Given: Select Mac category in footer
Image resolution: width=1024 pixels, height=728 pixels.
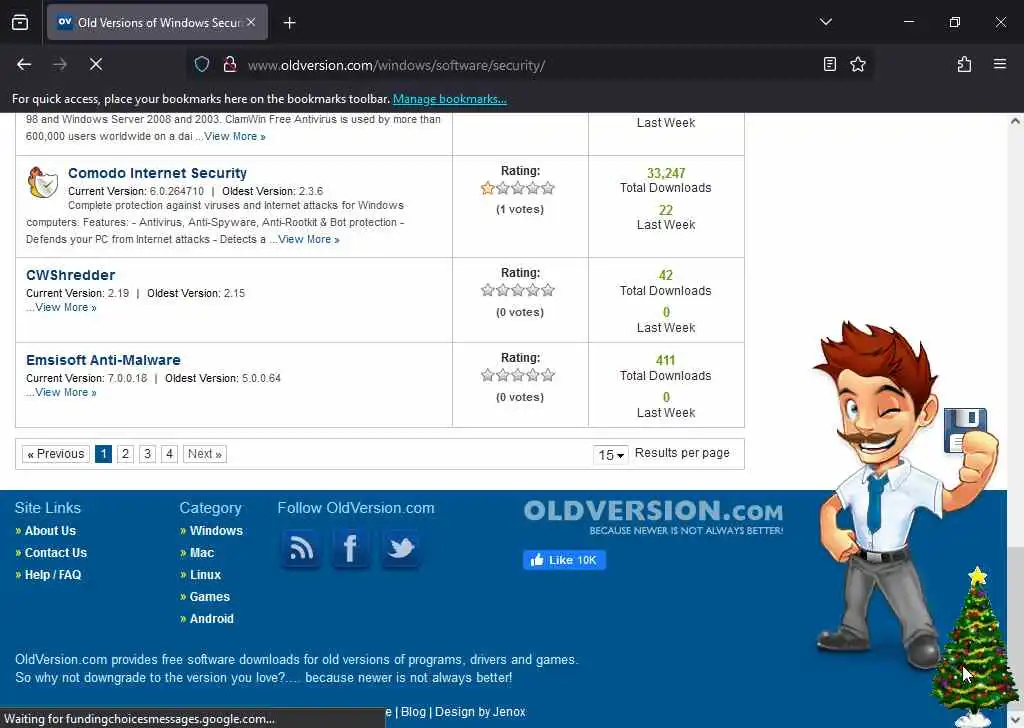Looking at the screenshot, I should [x=202, y=553].
